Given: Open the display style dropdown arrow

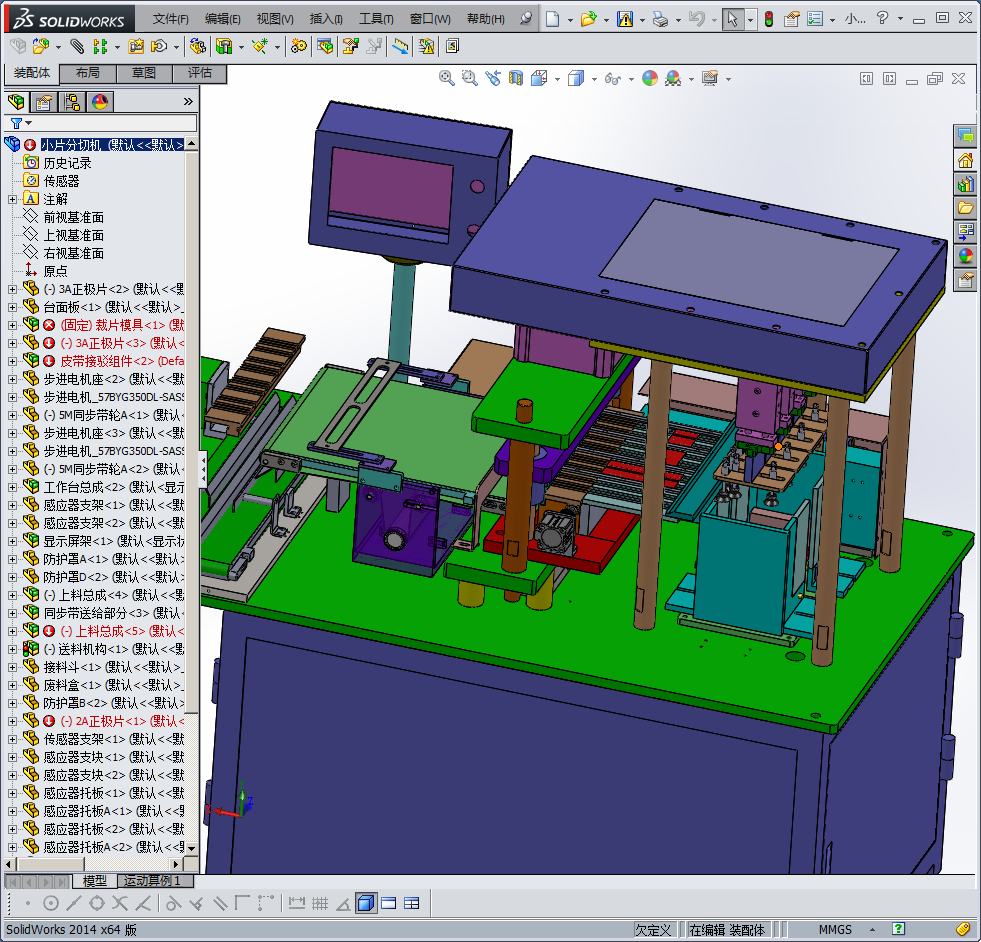Looking at the screenshot, I should (x=593, y=79).
